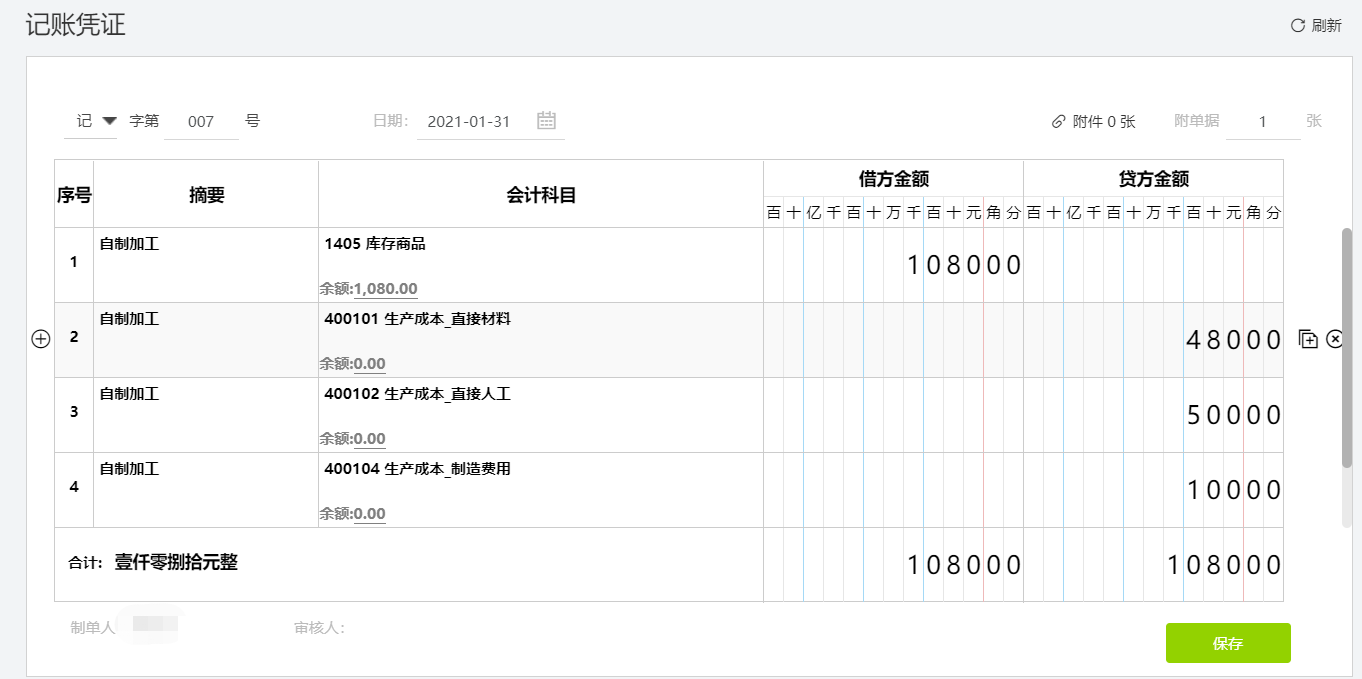Add a row with the plus icon
The image size is (1362, 679).
(40, 339)
